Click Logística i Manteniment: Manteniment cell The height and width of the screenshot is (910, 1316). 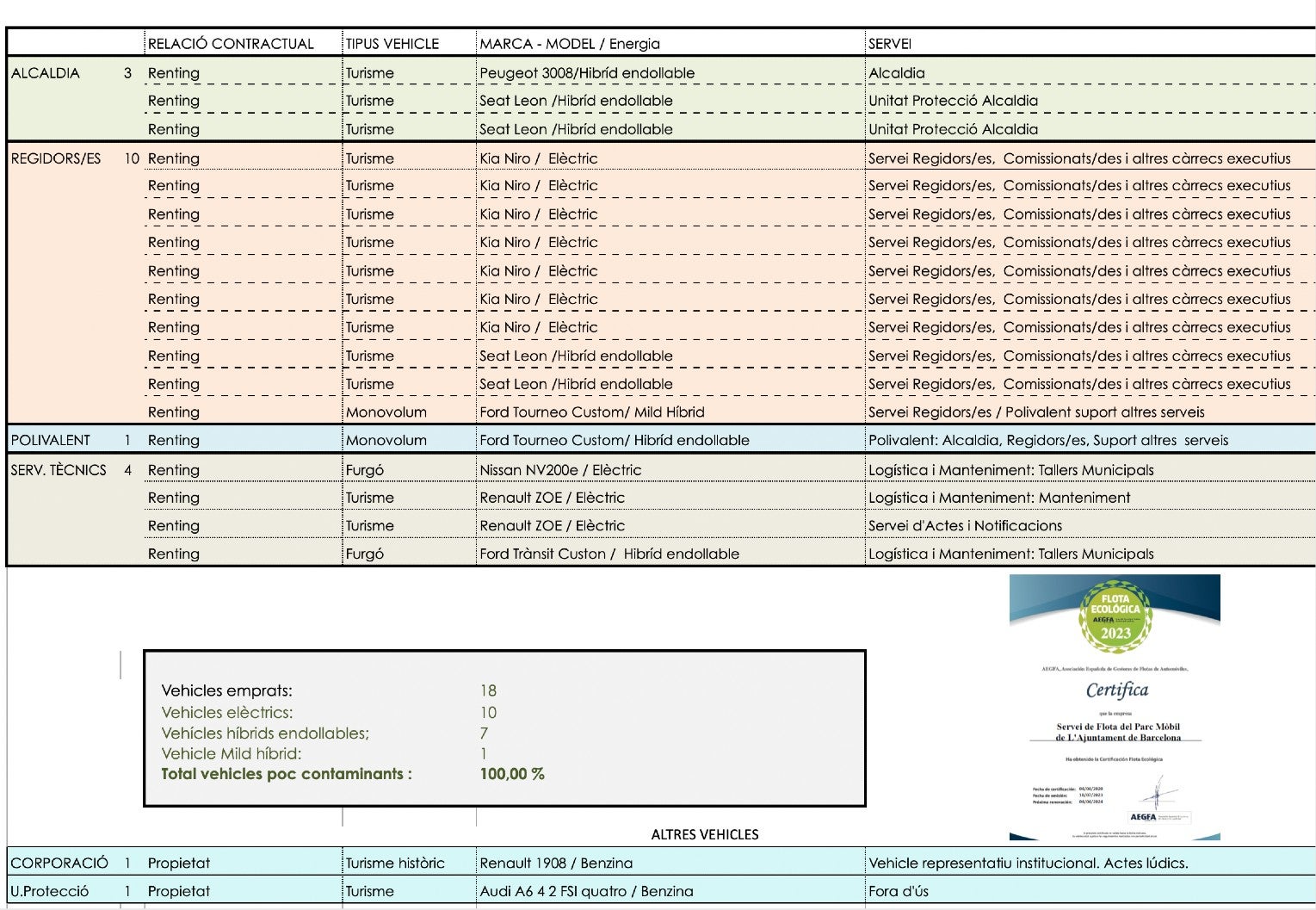[999, 498]
